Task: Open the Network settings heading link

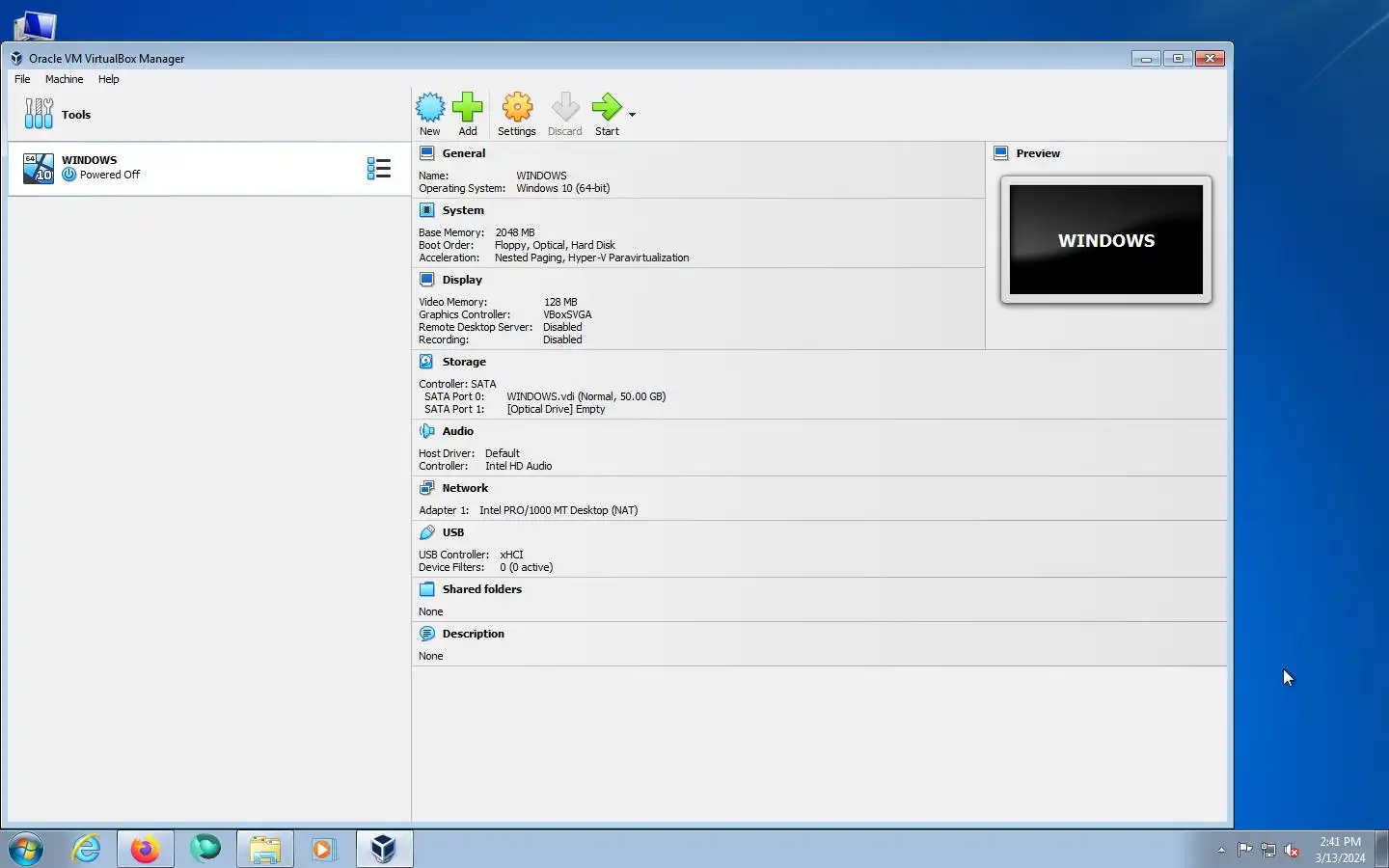Action: click(465, 487)
